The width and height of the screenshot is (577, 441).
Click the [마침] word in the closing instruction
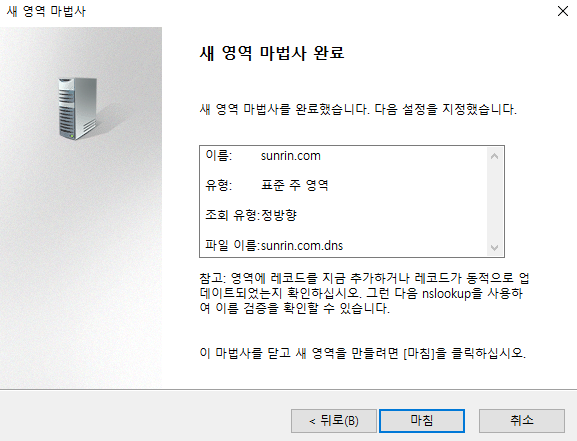(x=420, y=353)
